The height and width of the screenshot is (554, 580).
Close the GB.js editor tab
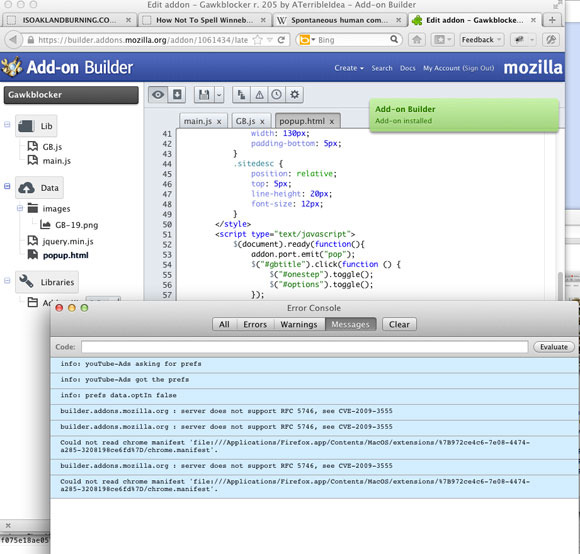(262, 121)
